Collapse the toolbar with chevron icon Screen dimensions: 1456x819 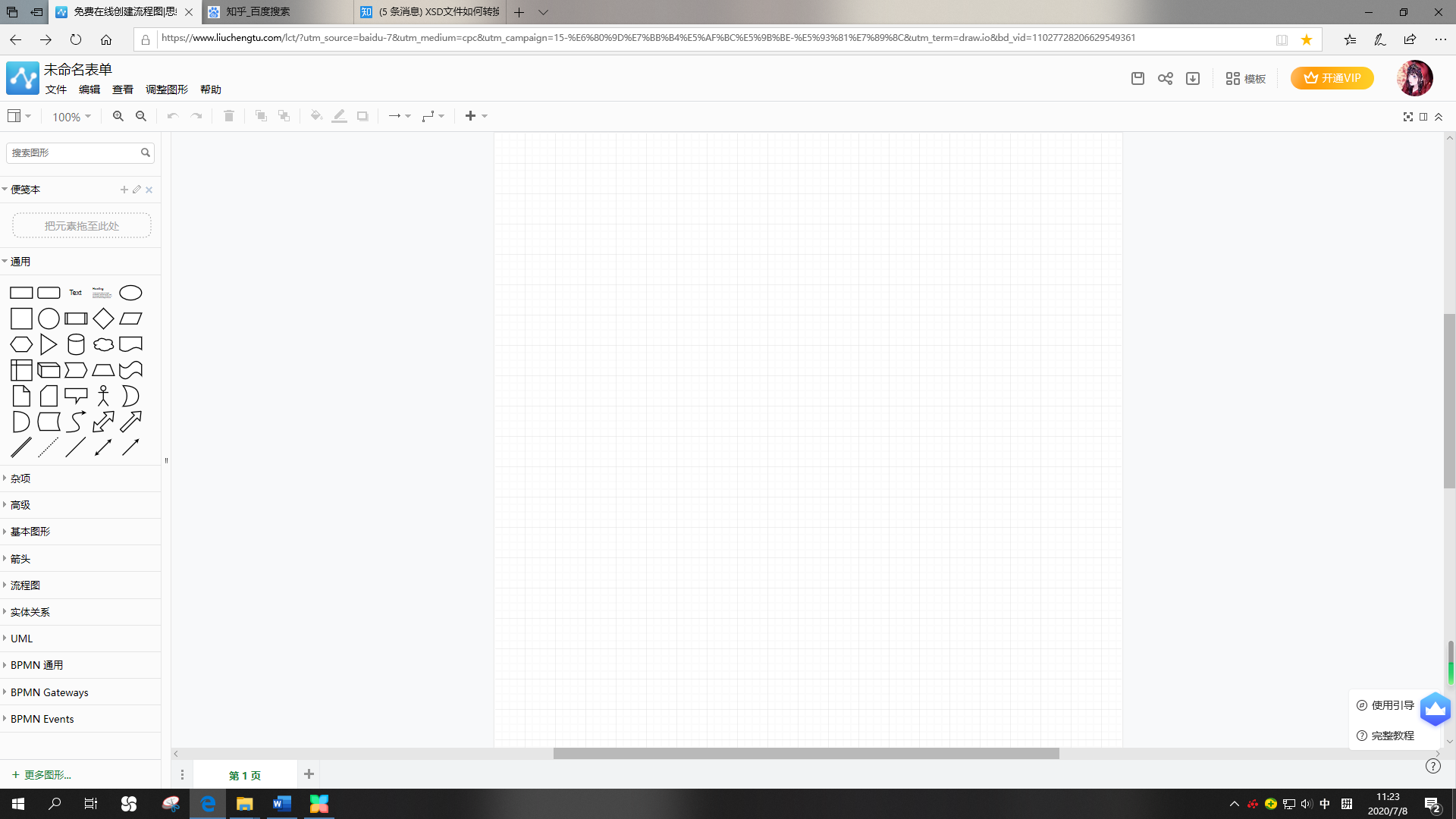pyautogui.click(x=1439, y=117)
